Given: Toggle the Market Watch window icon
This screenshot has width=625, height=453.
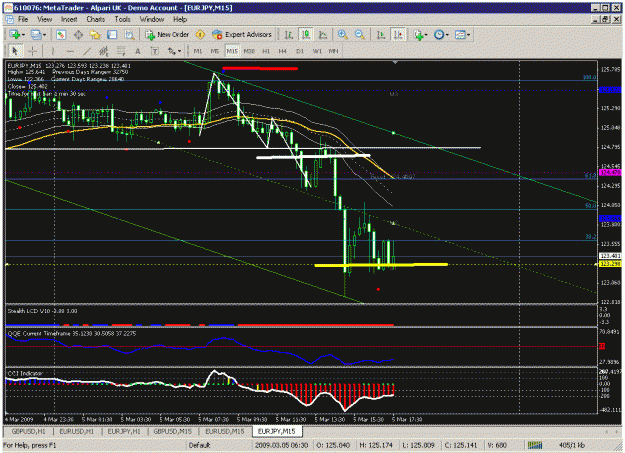Looking at the screenshot, I should click(61, 35).
